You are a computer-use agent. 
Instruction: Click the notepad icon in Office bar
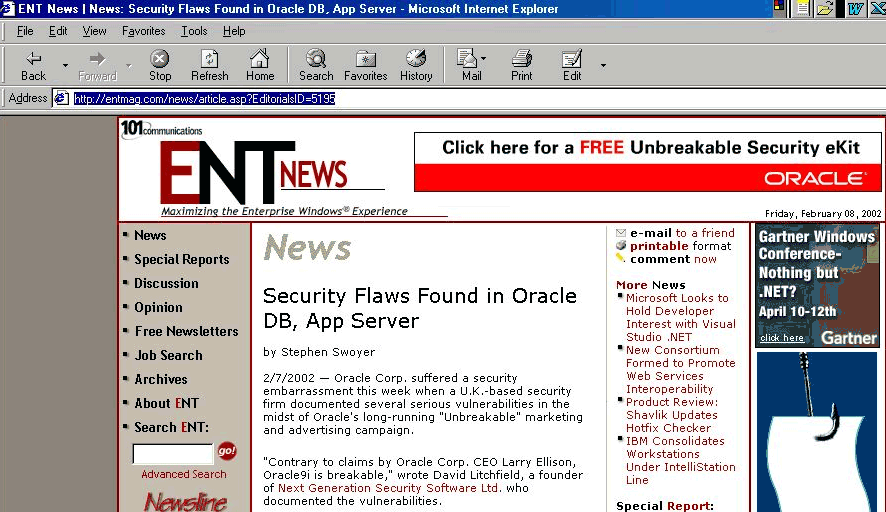(x=802, y=8)
